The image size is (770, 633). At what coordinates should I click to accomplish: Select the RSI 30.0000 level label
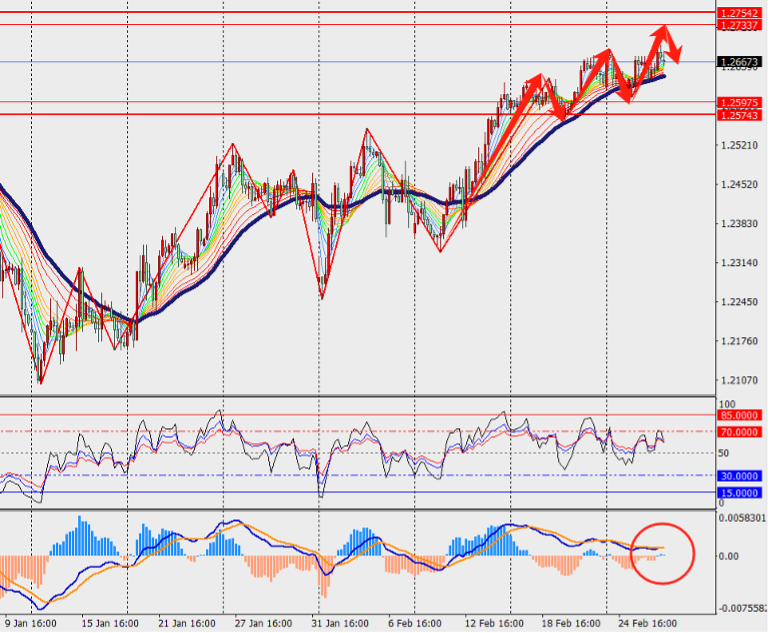(741, 476)
